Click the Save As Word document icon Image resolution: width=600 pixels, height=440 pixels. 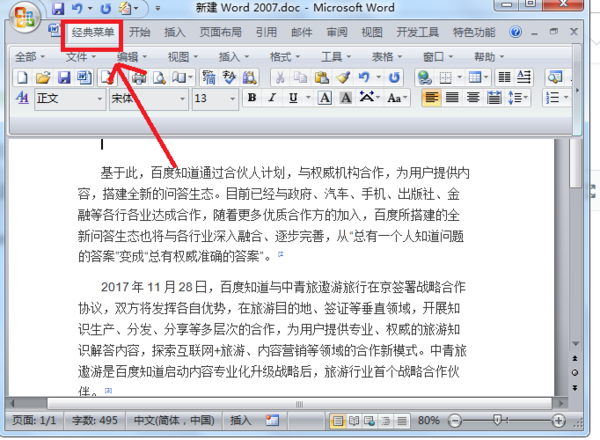point(85,78)
